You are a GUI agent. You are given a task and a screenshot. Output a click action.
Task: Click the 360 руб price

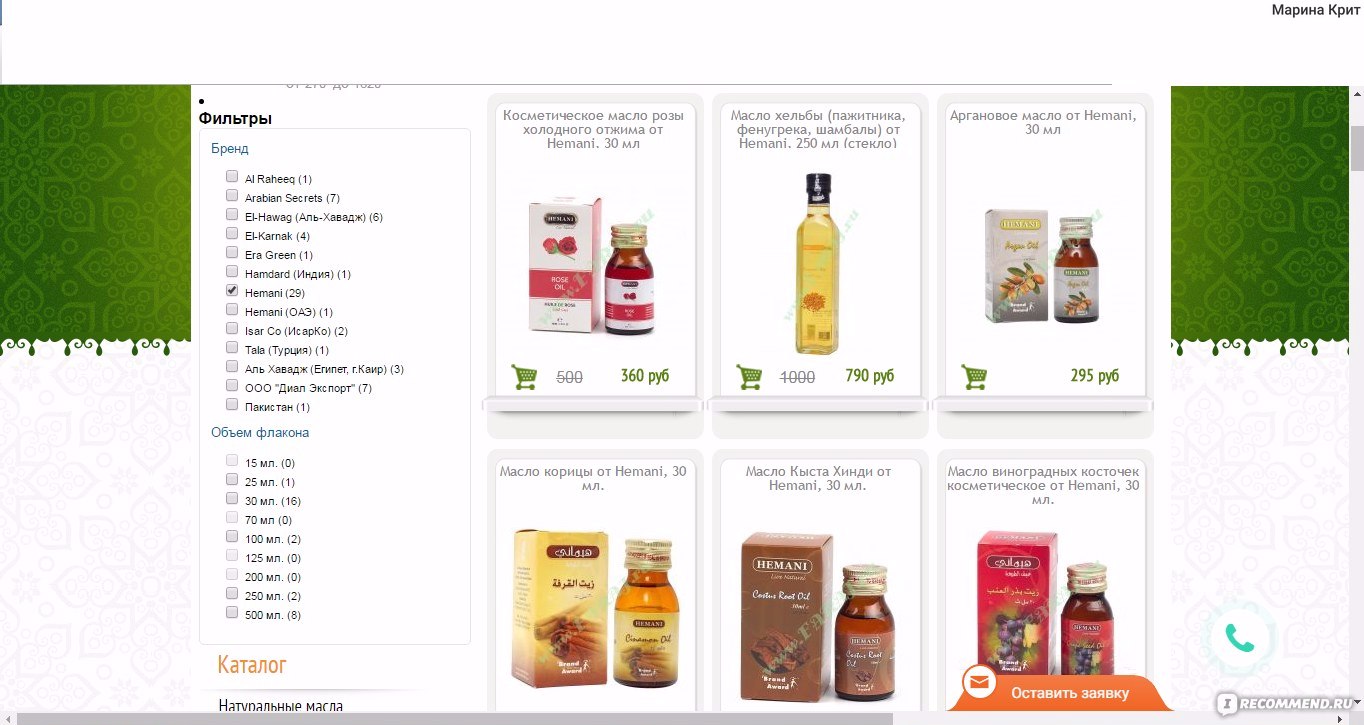(645, 376)
